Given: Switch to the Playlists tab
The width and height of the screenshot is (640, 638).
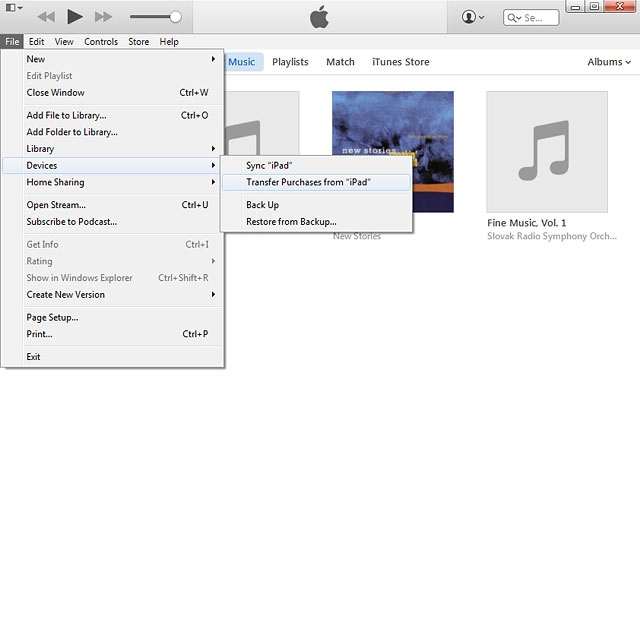Looking at the screenshot, I should tap(290, 62).
